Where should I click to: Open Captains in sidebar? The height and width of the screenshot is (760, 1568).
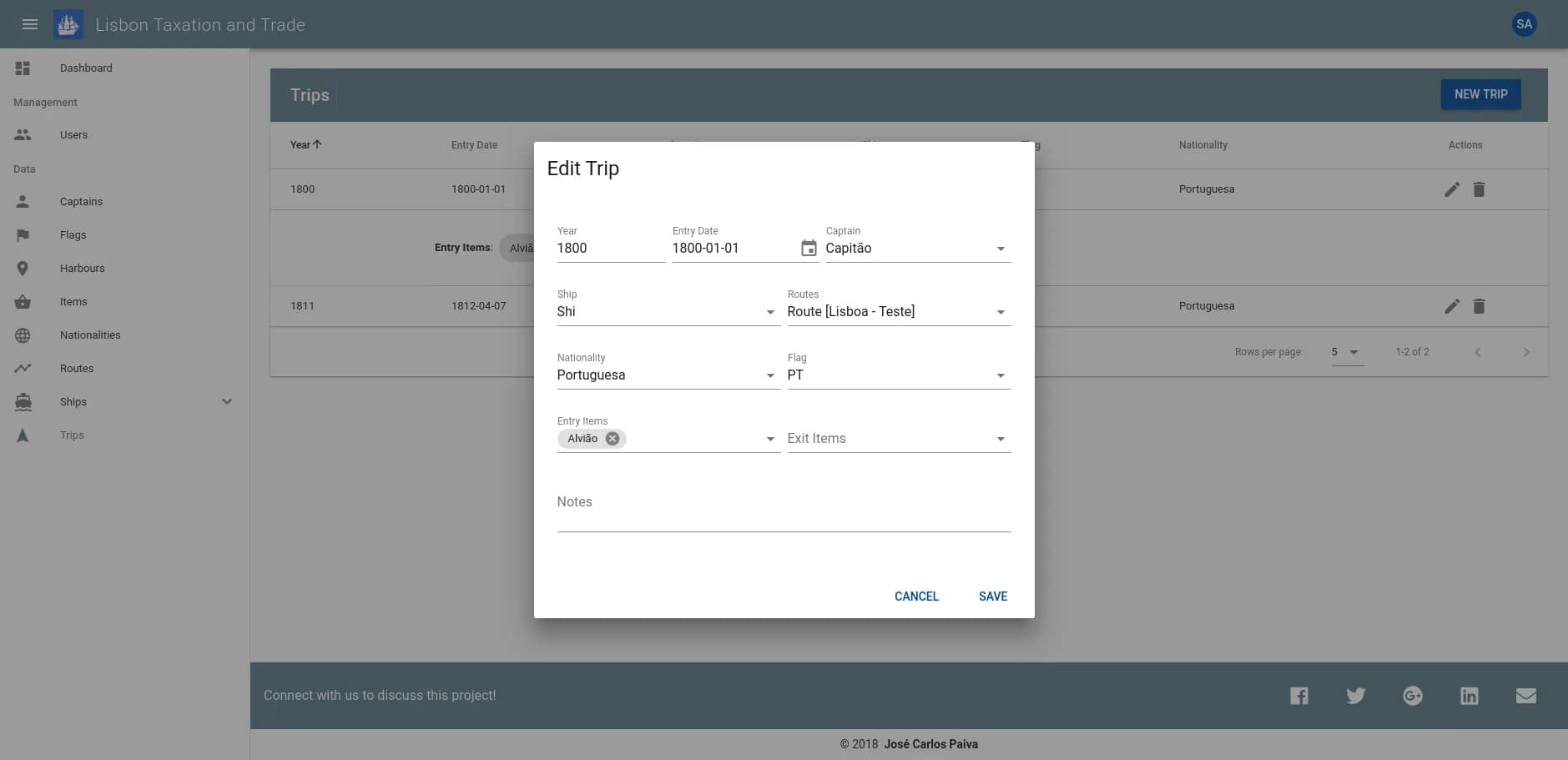81,202
